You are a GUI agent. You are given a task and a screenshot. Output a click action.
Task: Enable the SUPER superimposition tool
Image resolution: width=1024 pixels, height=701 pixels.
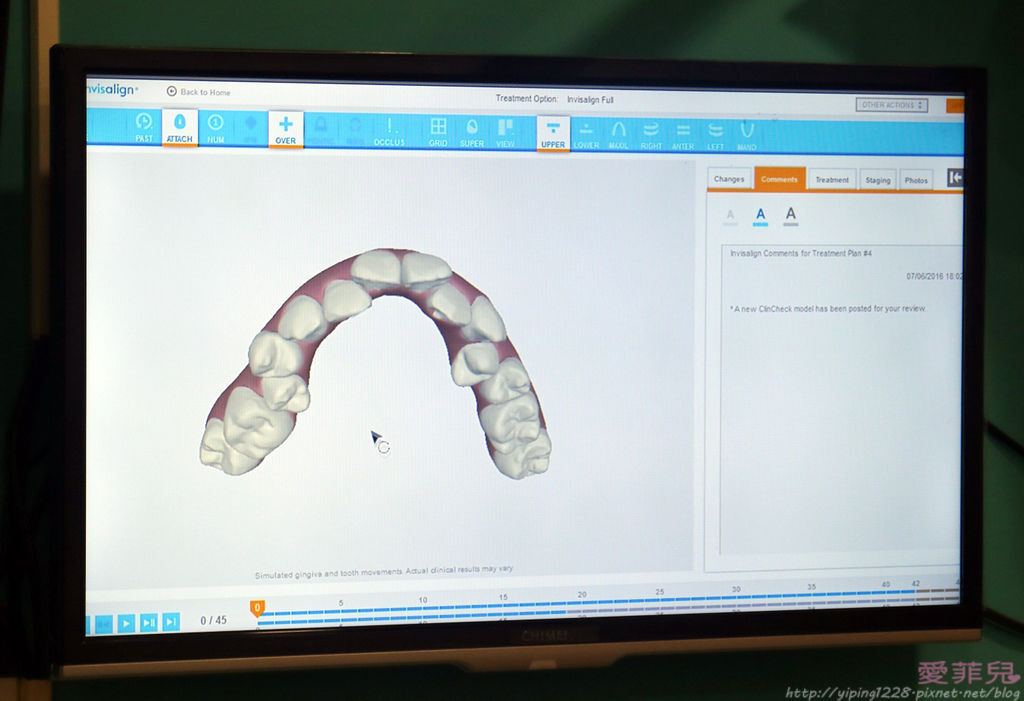pyautogui.click(x=472, y=132)
